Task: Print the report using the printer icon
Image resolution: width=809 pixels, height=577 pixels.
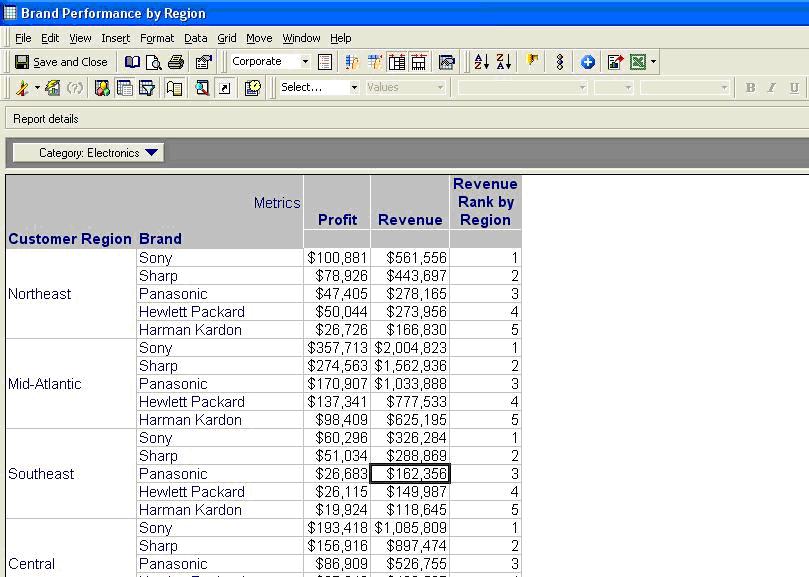Action: pyautogui.click(x=177, y=62)
